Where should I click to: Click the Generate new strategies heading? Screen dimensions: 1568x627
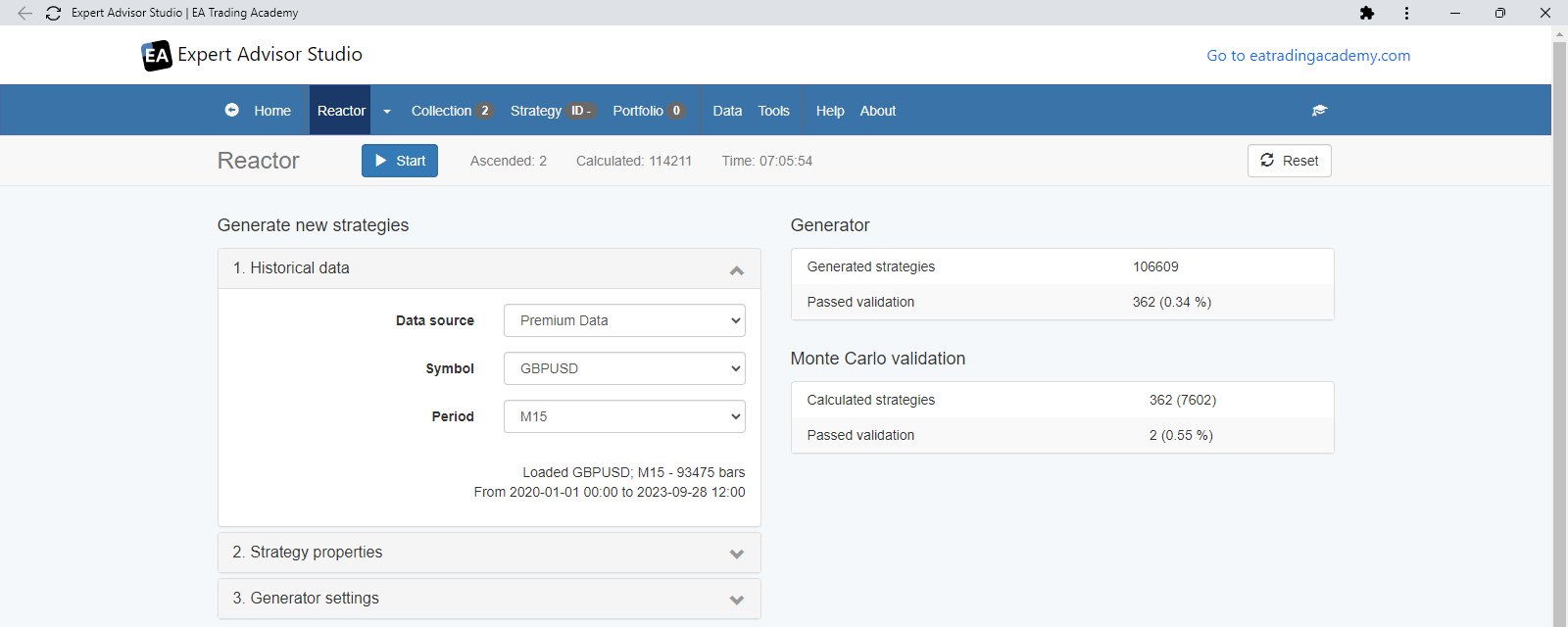pos(314,225)
